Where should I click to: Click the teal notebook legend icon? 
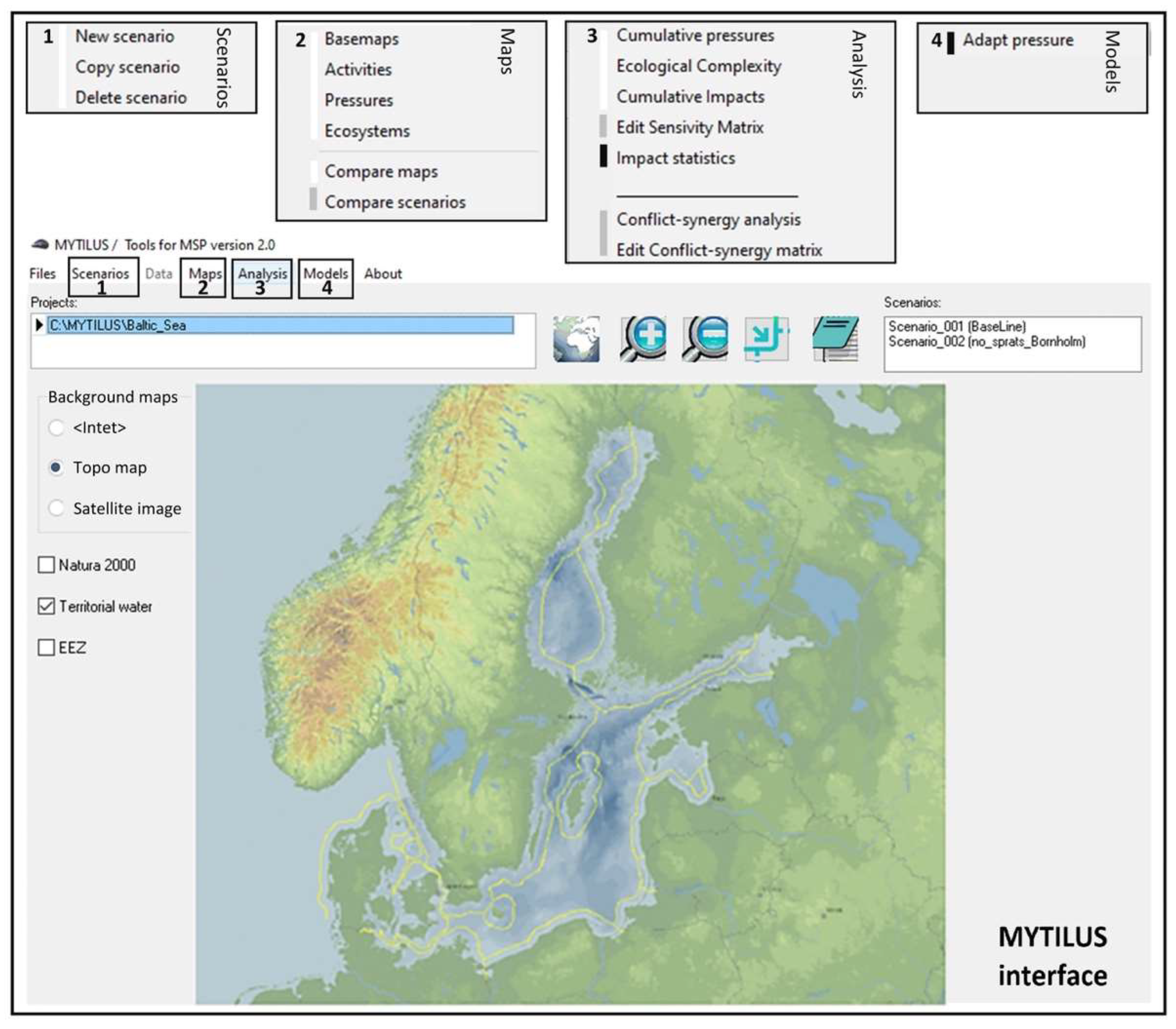[x=836, y=339]
